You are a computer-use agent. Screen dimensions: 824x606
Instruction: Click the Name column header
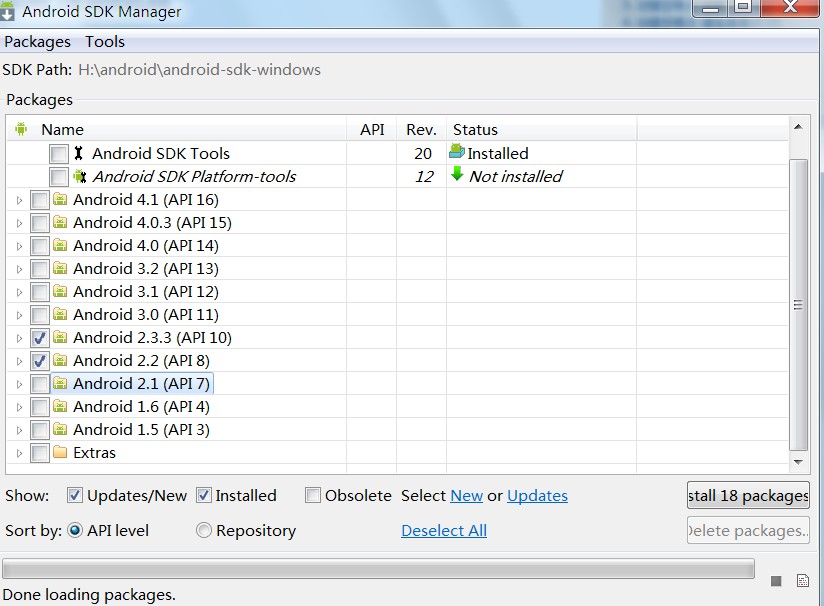click(x=177, y=129)
